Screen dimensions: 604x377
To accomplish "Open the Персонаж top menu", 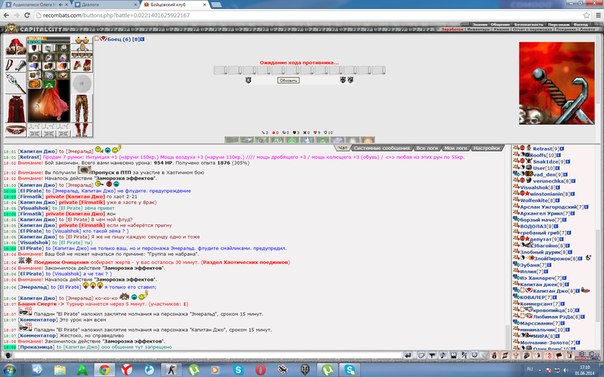I will pos(558,24).
